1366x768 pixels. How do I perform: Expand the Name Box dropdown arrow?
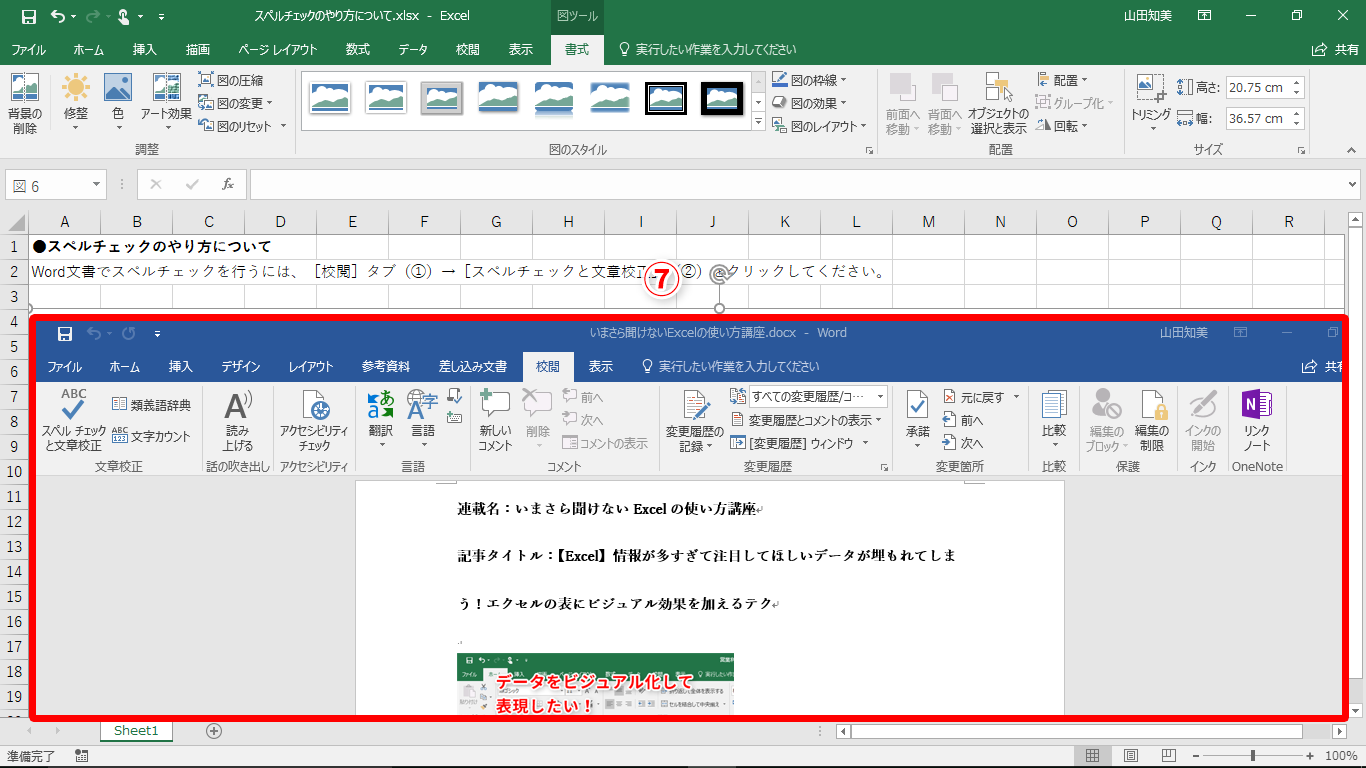97,184
